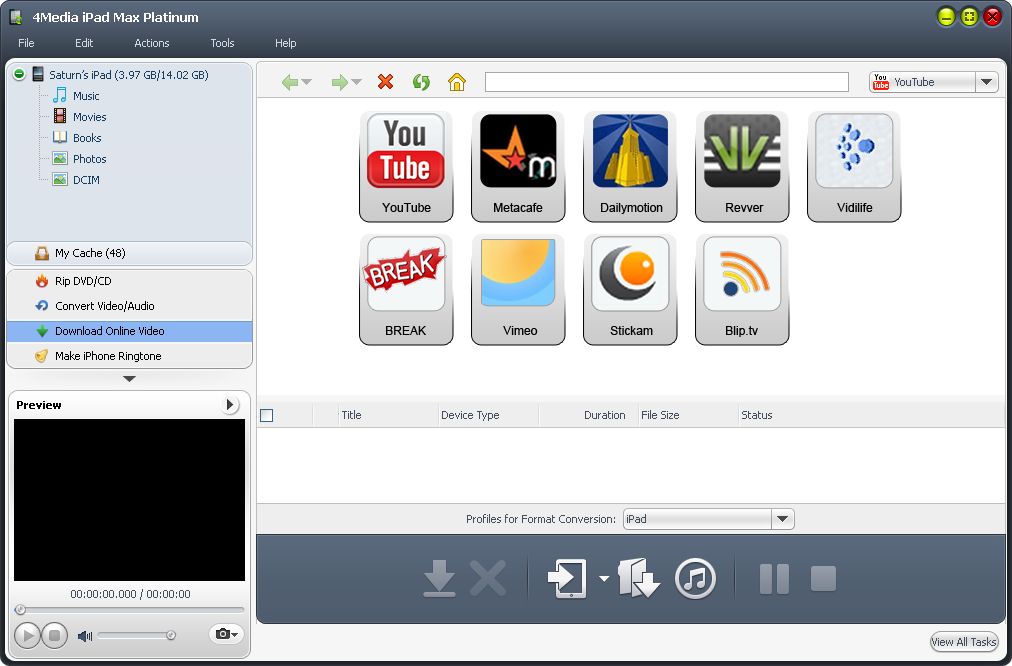Select Convert Video/Audio in sidebar
Image resolution: width=1012 pixels, height=666 pixels.
coord(130,306)
